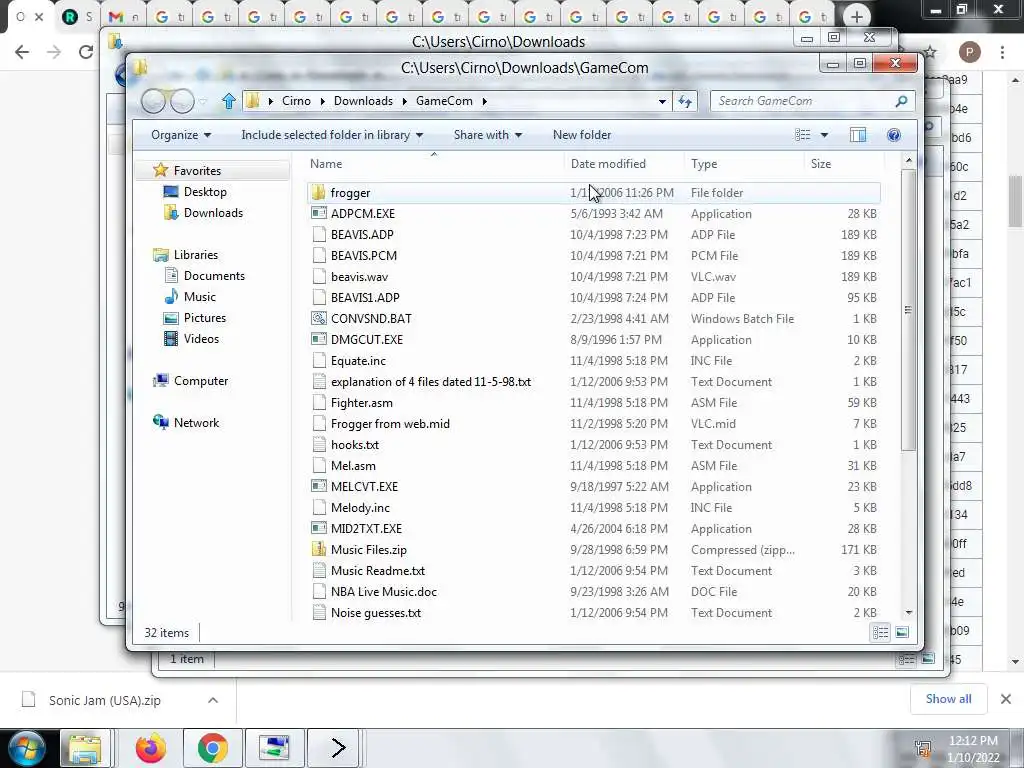Select Network in navigation pane
Screen dimensions: 1024x768
[196, 423]
